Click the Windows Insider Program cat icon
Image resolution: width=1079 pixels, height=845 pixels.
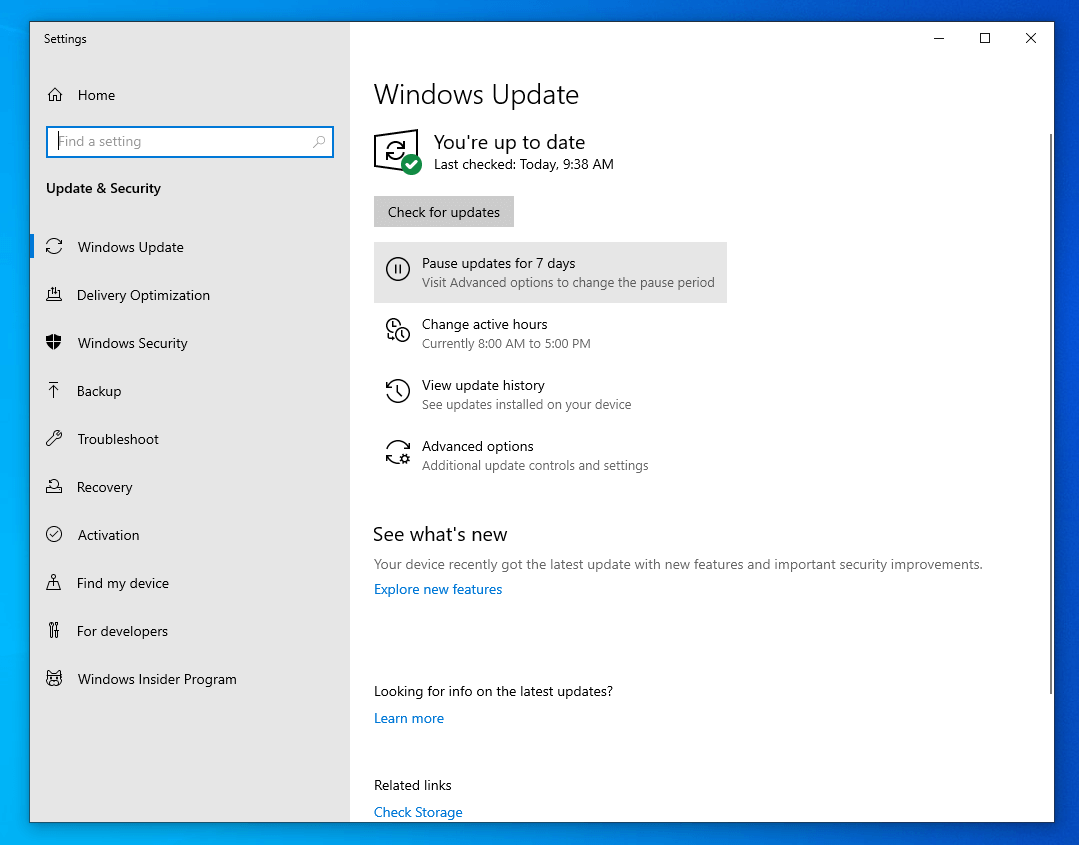[54, 678]
